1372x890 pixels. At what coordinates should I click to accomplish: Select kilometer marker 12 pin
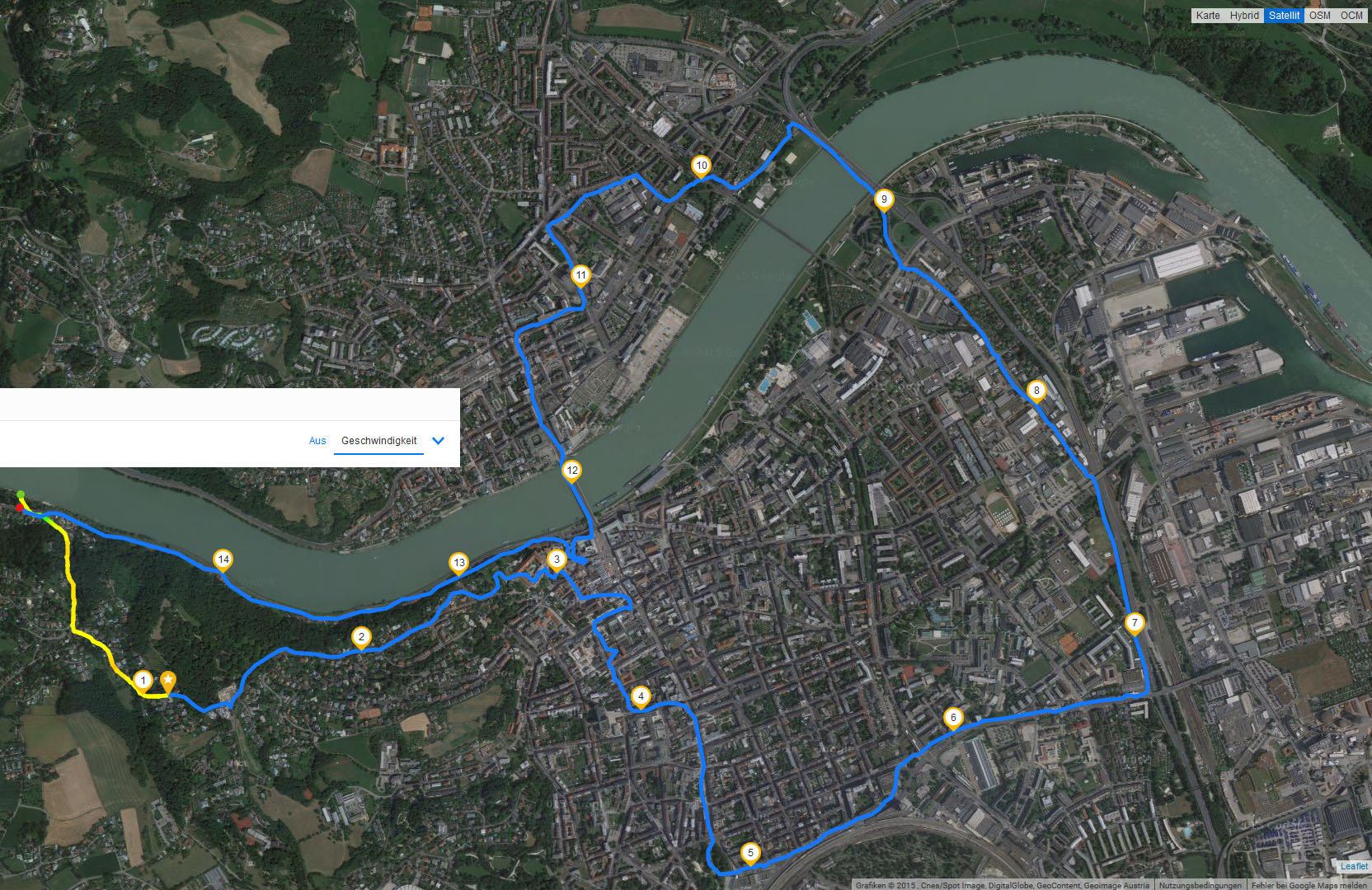(572, 471)
